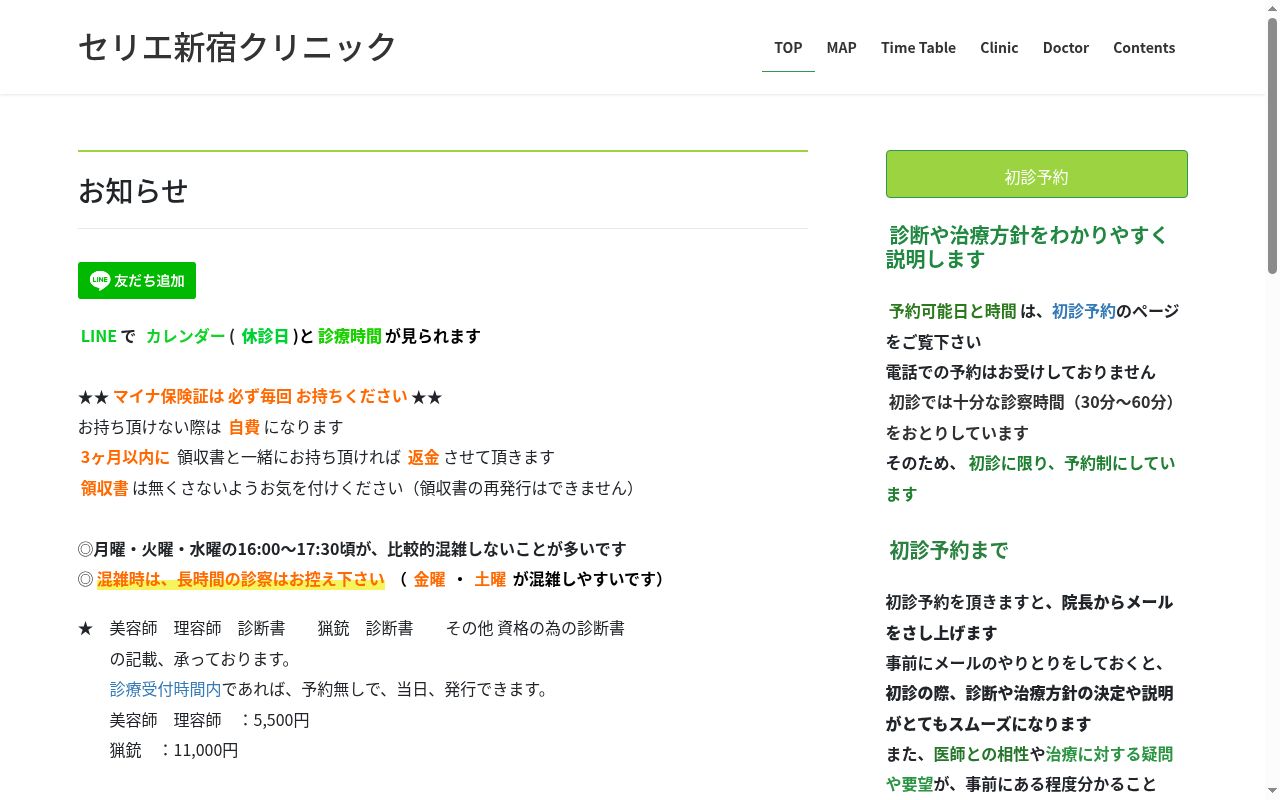Click the orange 自費 word
1280x800 pixels.
click(x=244, y=427)
